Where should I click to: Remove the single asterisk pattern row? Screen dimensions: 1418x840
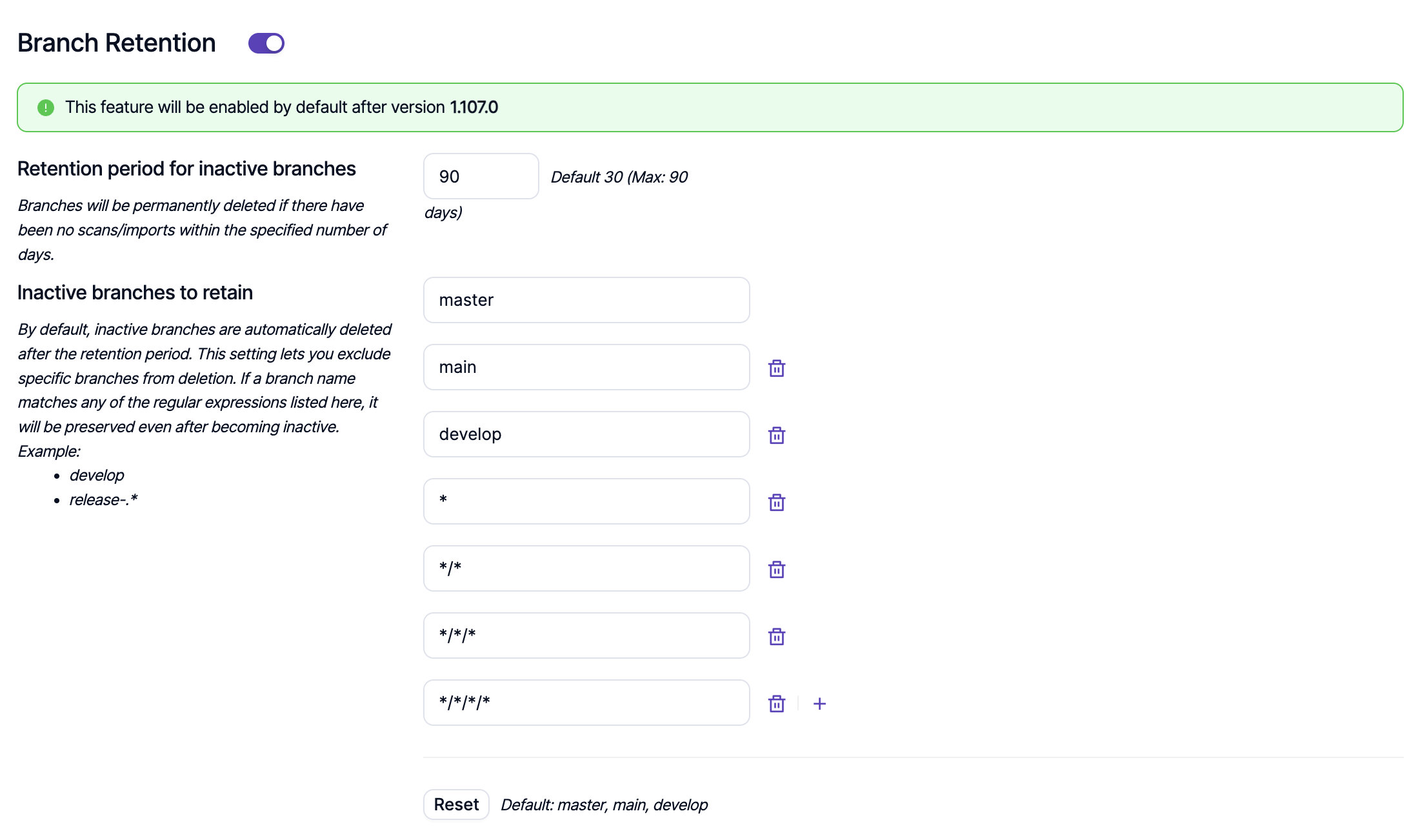777,502
